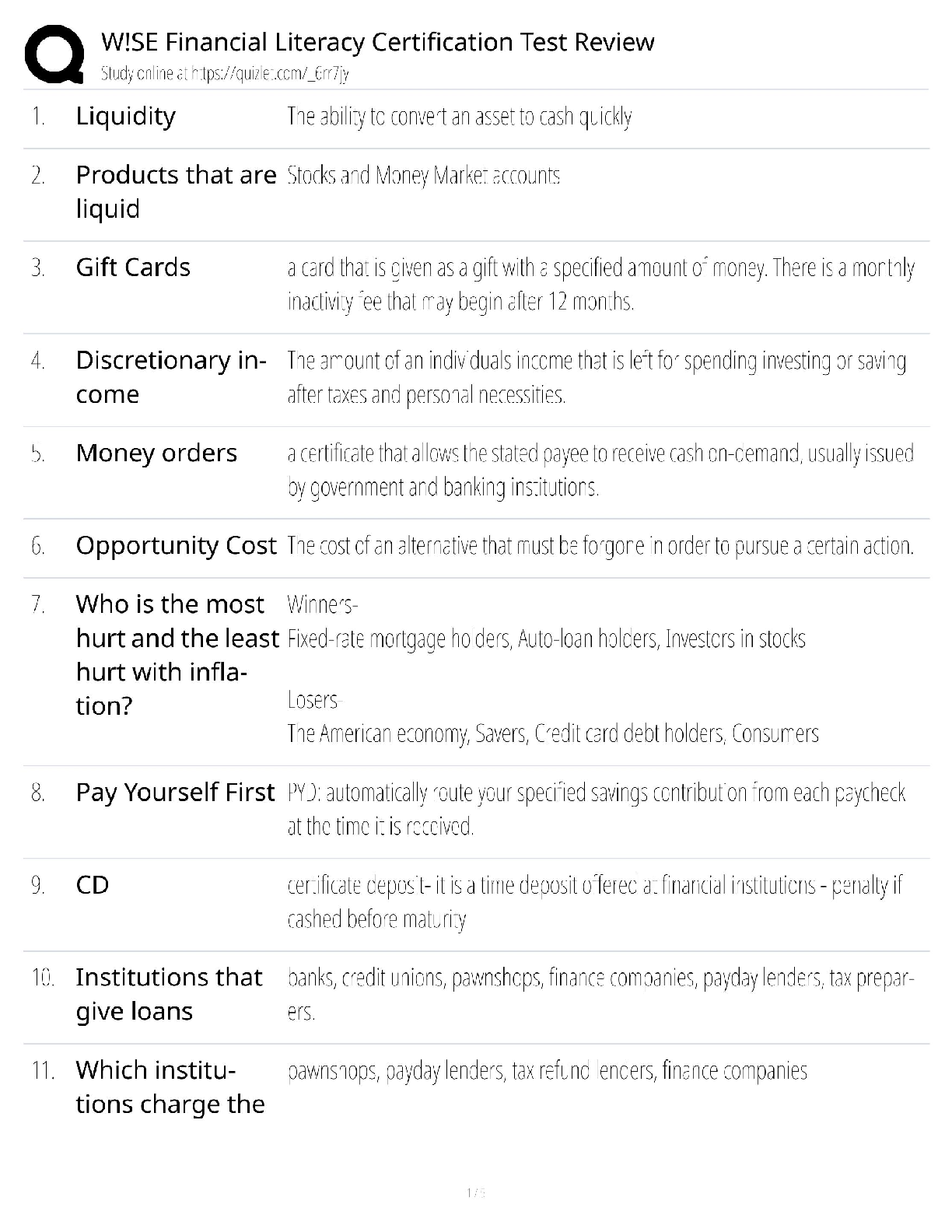Screen dimensions: 952x1232
Task: Click the Quizlet Q logo icon
Action: click(x=54, y=54)
